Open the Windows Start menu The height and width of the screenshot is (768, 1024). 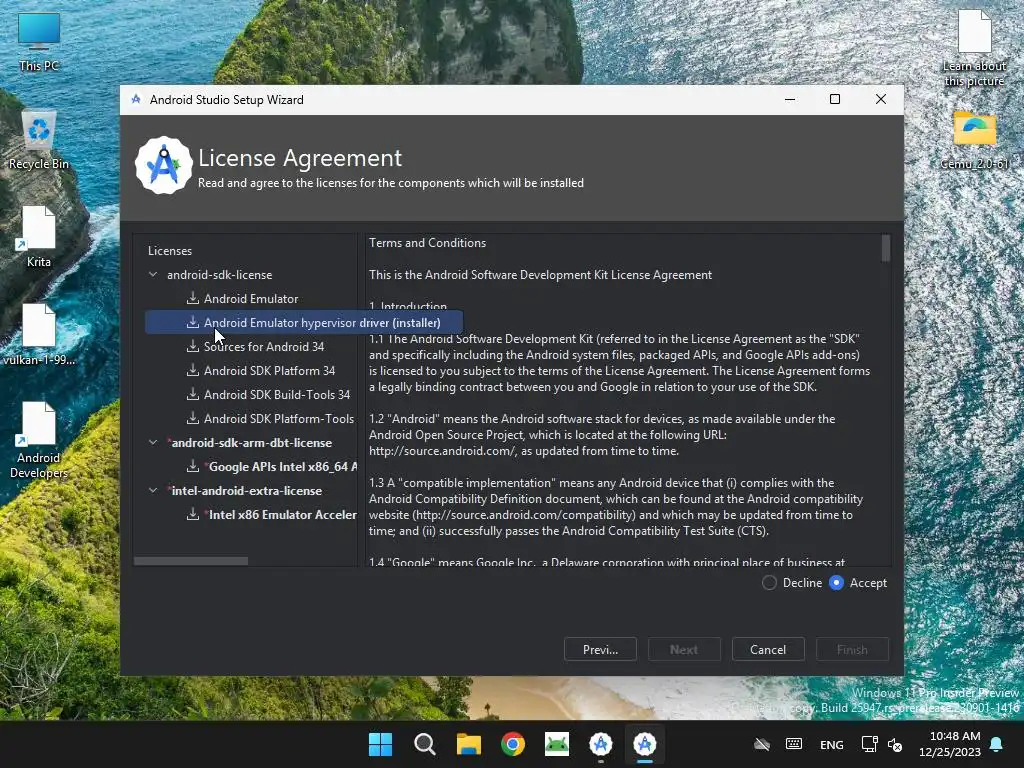[380, 744]
